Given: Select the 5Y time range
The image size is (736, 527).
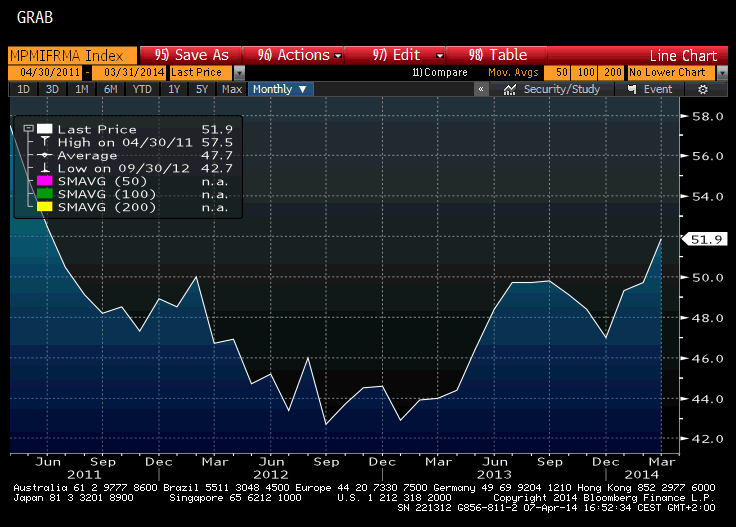Looking at the screenshot, I should click(x=202, y=89).
